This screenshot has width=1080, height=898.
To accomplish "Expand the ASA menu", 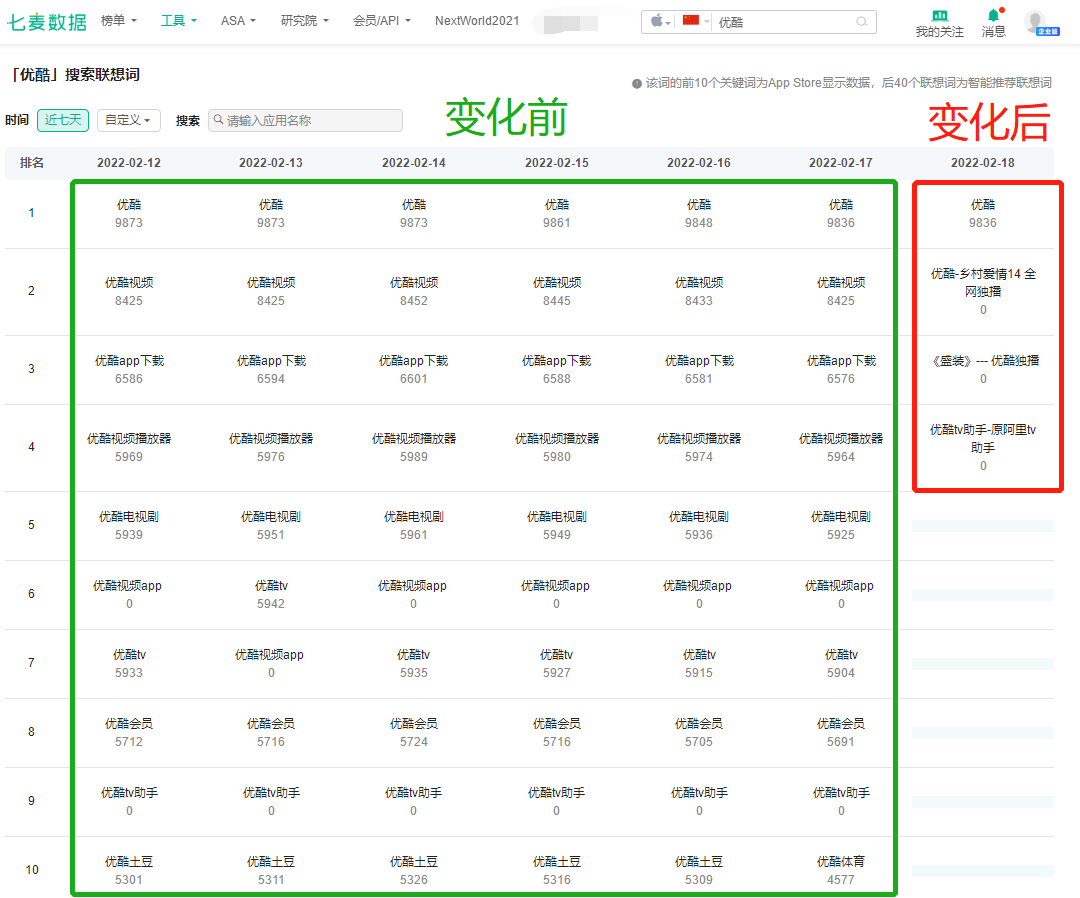I will pyautogui.click(x=238, y=21).
